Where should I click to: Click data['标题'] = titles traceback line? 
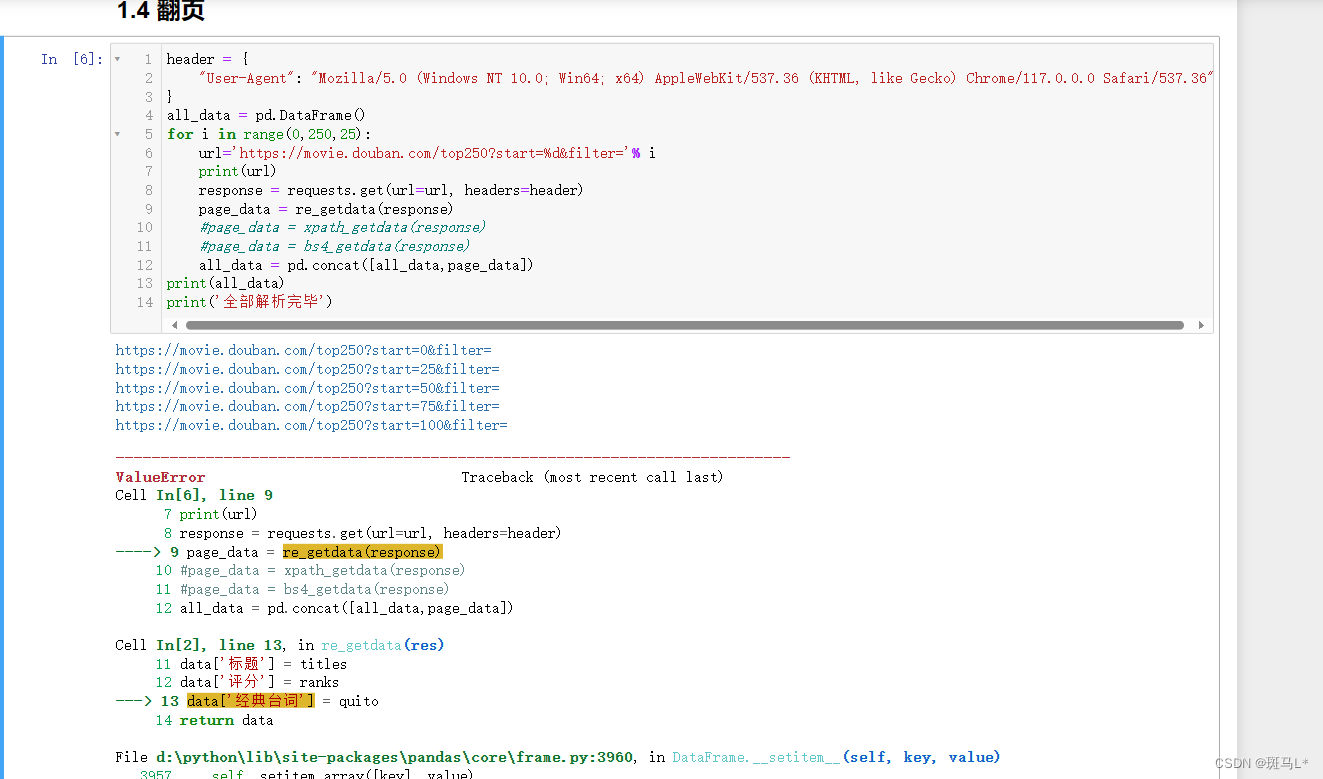pyautogui.click(x=264, y=664)
